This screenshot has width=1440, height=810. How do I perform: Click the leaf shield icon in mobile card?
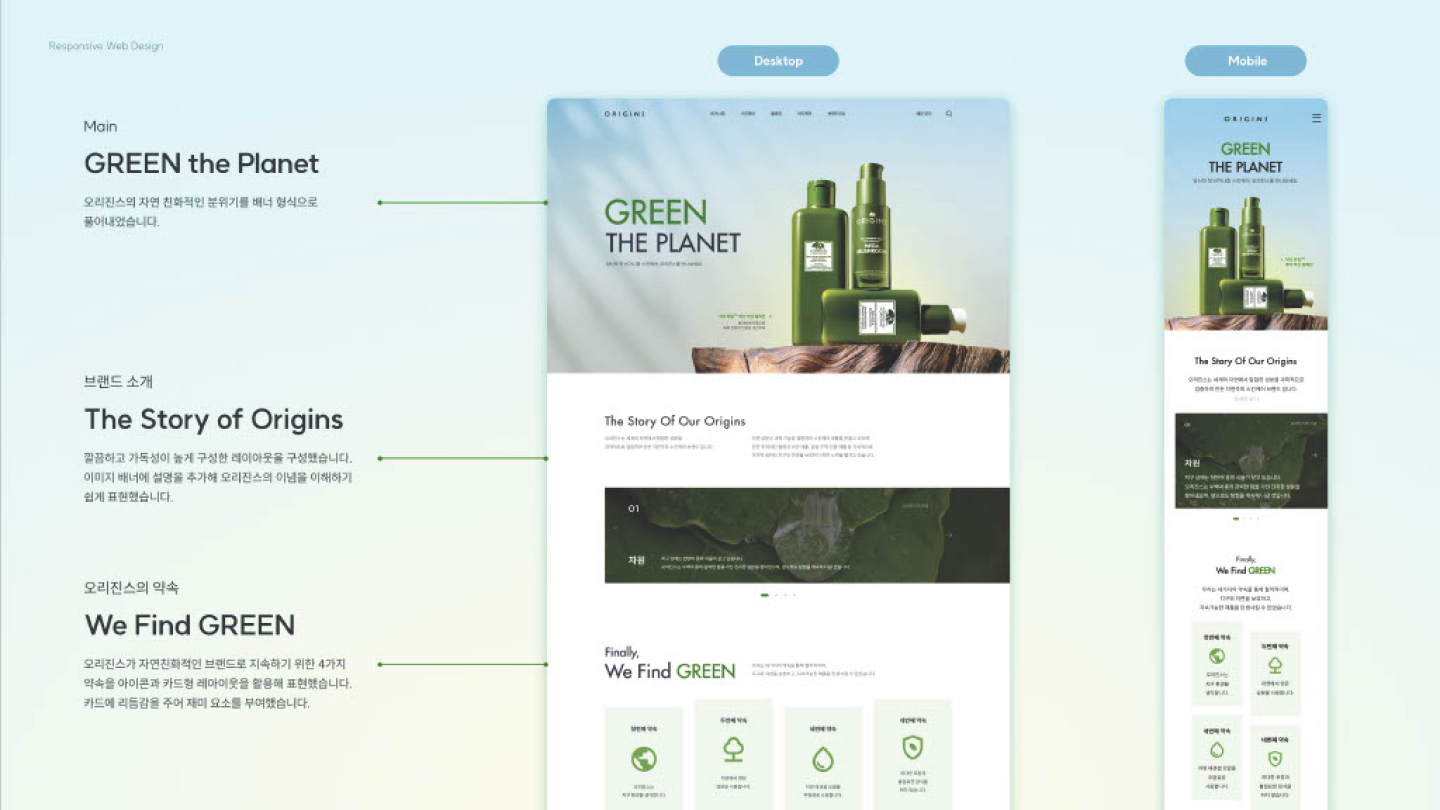[1275, 758]
